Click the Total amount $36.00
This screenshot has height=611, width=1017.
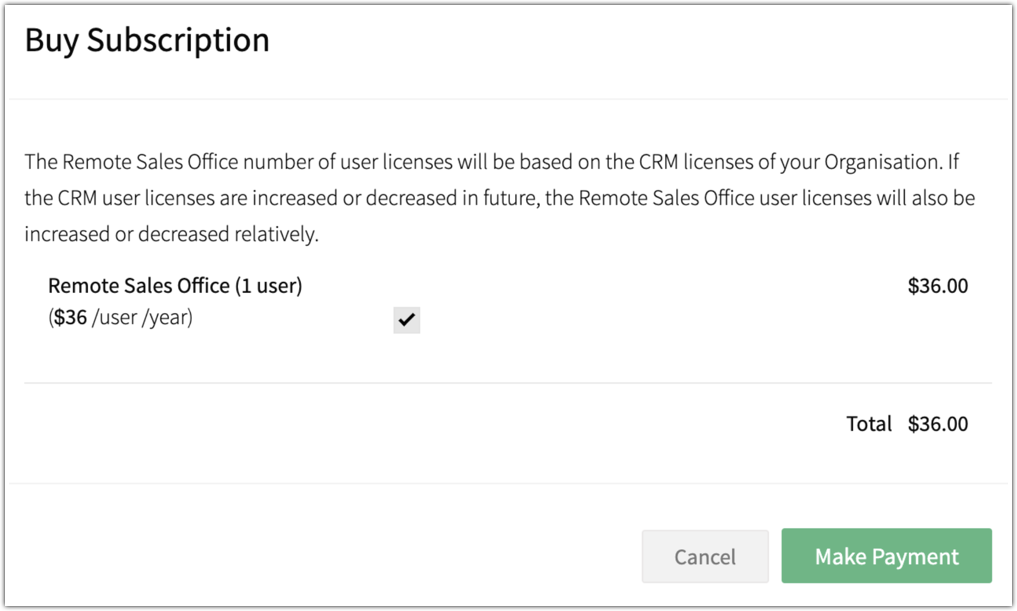pyautogui.click(x=937, y=423)
